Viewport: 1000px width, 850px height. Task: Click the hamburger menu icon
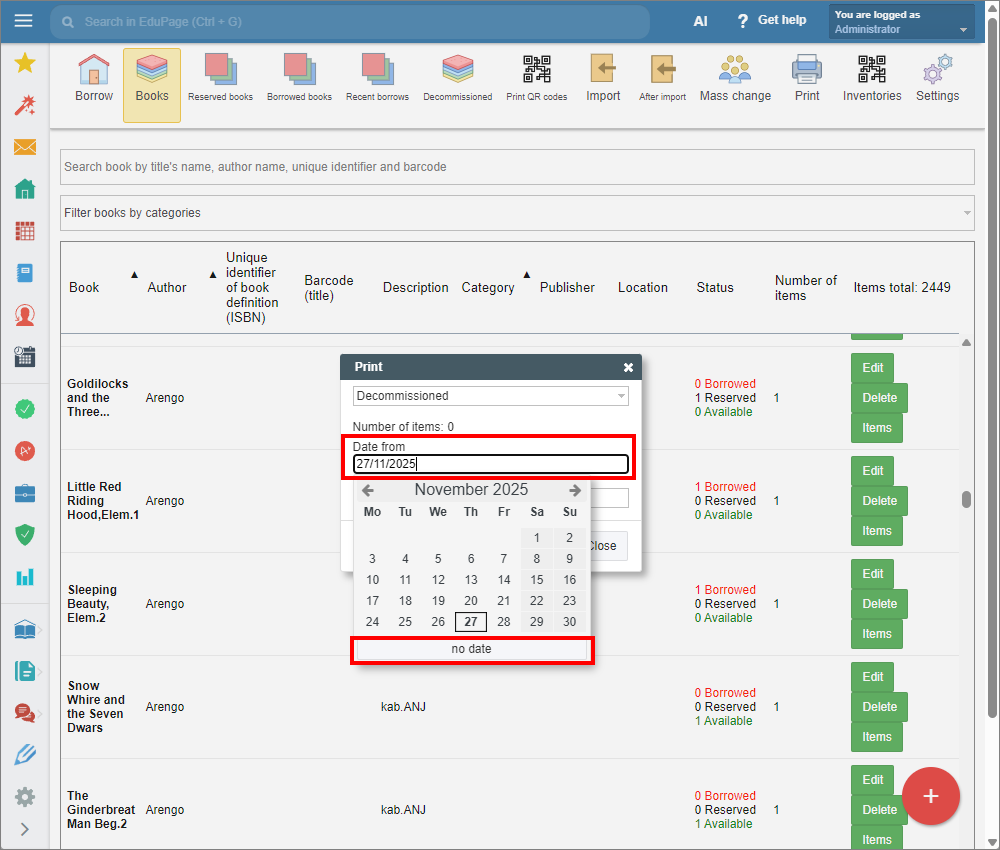tap(24, 21)
